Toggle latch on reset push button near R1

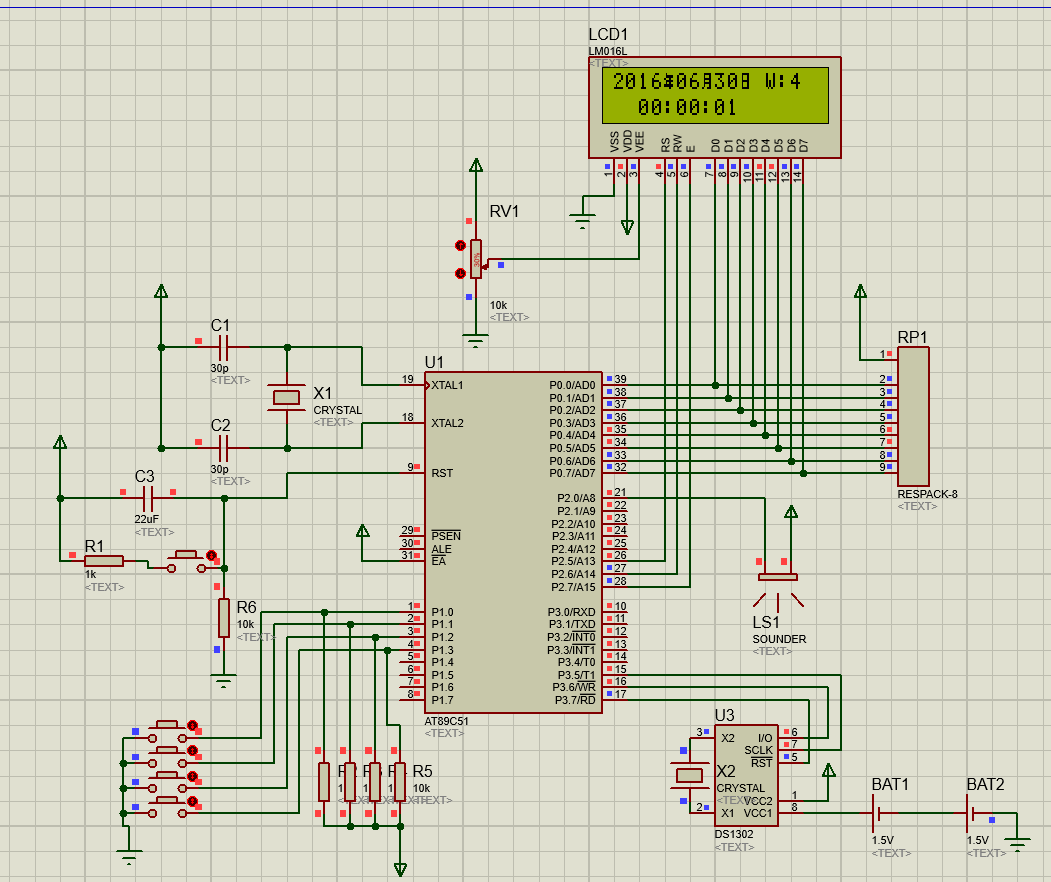[212, 556]
